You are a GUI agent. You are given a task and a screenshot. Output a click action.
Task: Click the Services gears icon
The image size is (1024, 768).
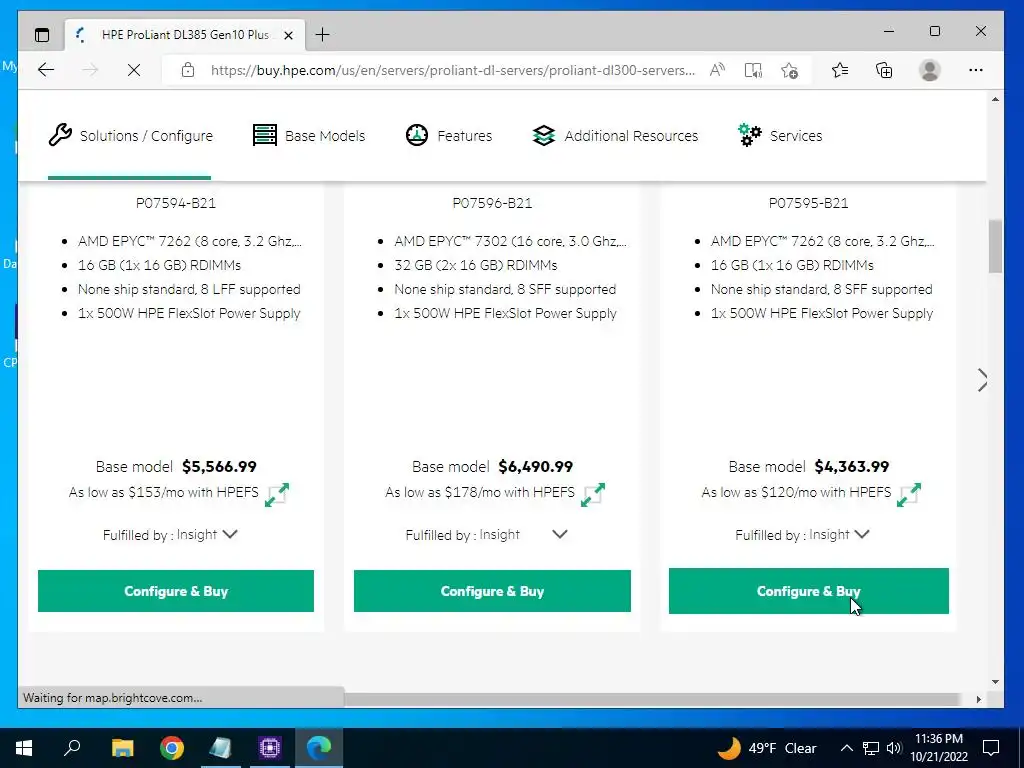click(749, 135)
